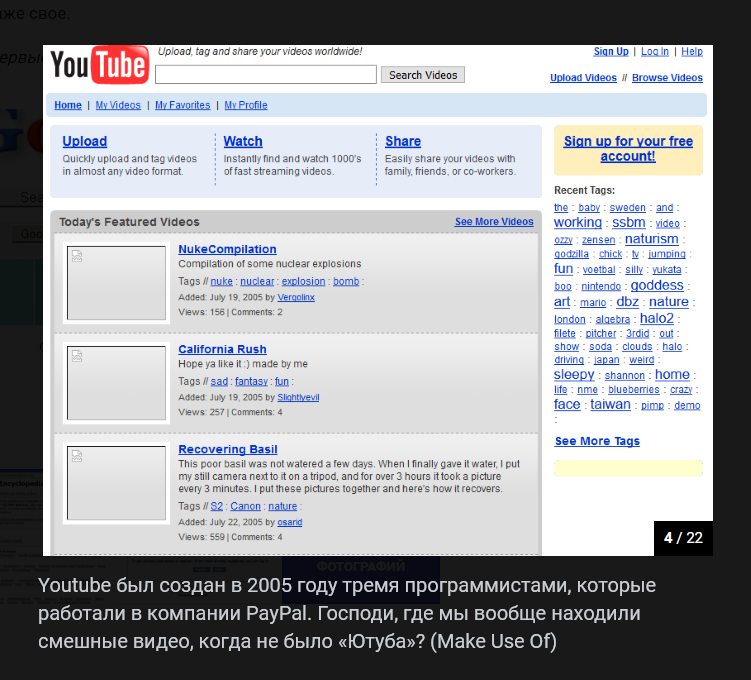
Task: Open the Sign Up link
Action: [611, 52]
